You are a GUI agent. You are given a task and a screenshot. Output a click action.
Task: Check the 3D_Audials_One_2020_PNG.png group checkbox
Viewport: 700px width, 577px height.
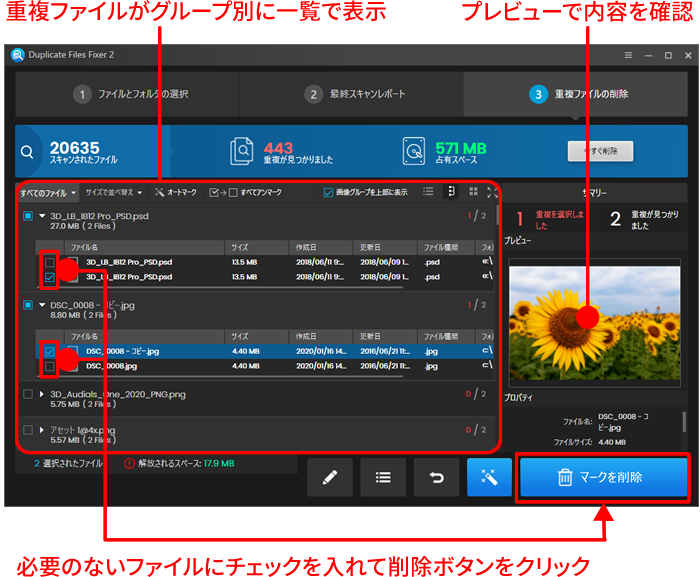coord(28,394)
